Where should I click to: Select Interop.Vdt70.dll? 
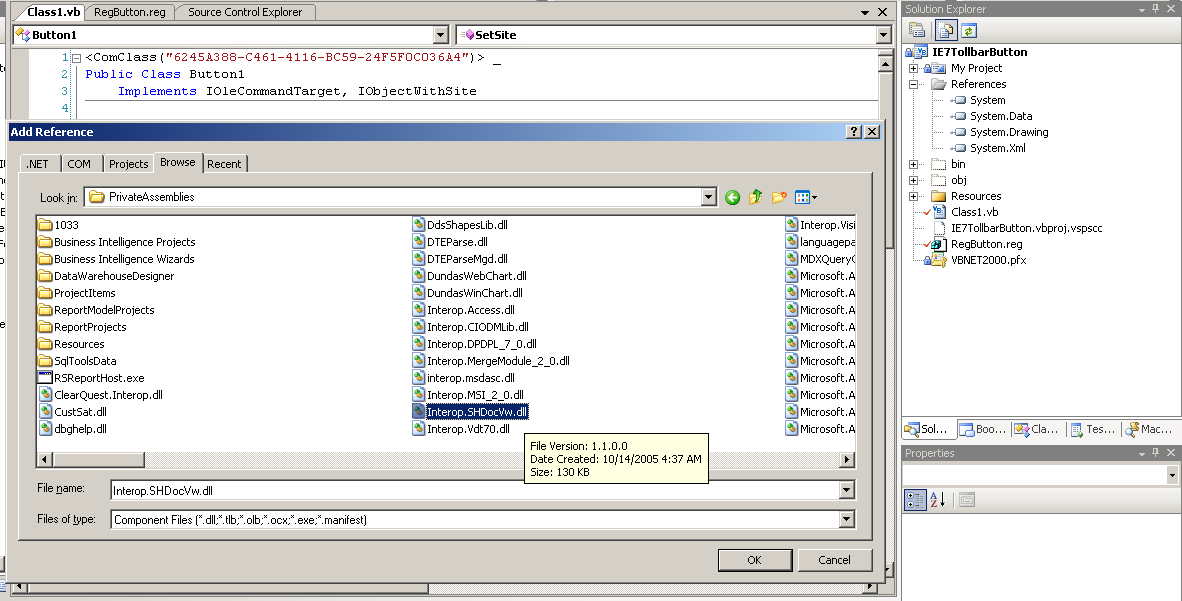coord(461,429)
